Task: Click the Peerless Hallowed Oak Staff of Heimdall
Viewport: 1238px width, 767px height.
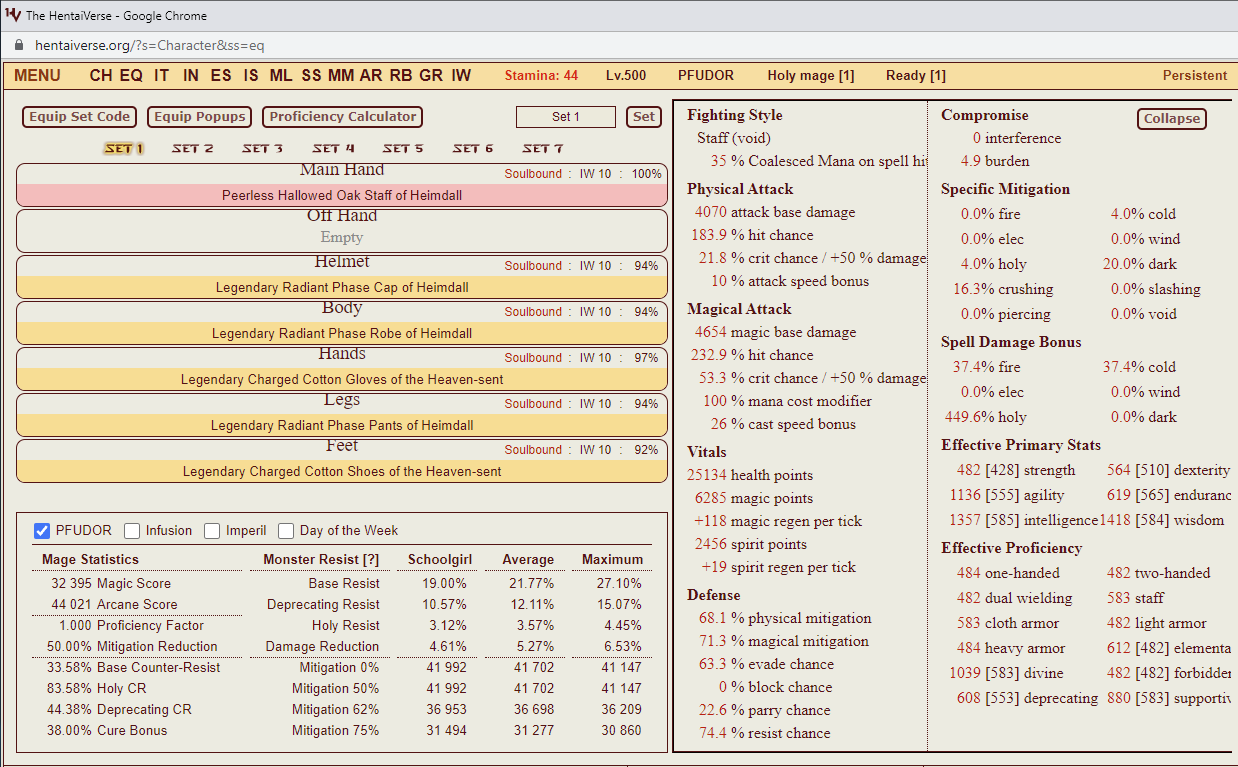Action: [342, 196]
